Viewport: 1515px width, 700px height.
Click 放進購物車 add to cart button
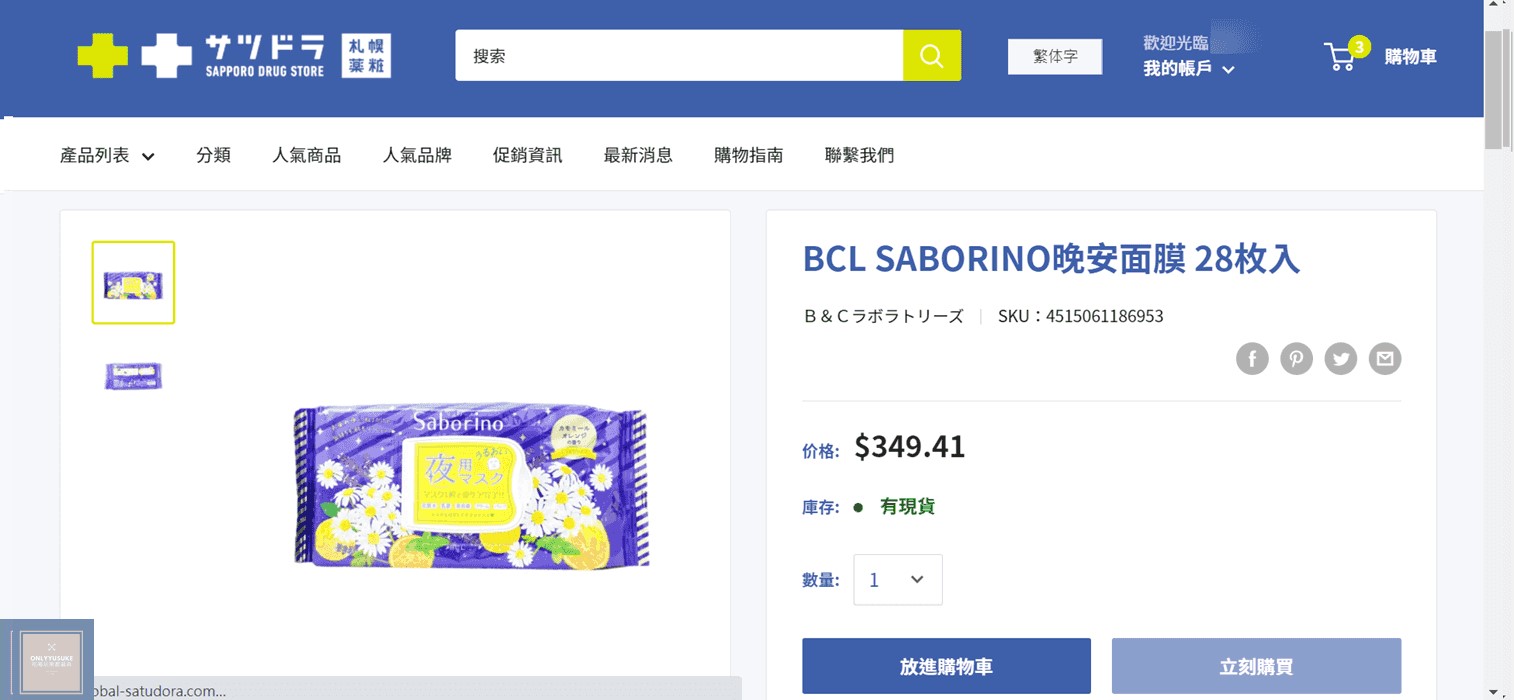coord(946,666)
